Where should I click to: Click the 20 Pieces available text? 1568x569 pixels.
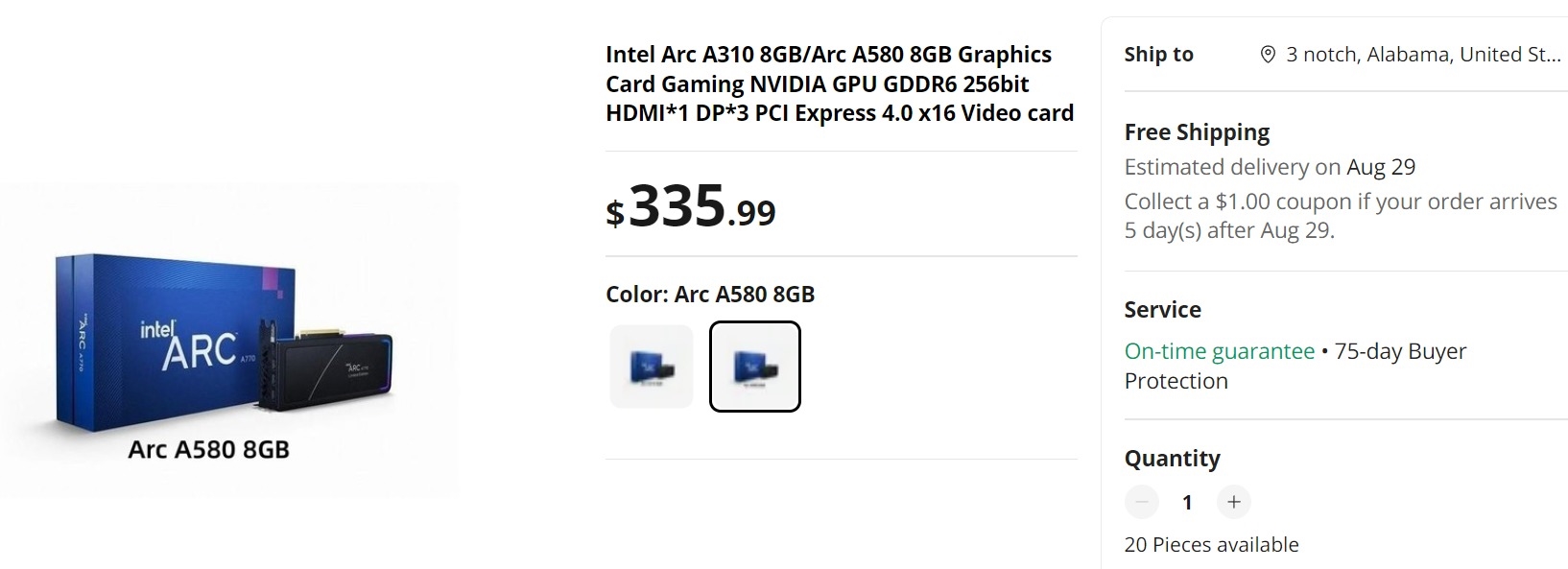[1211, 545]
